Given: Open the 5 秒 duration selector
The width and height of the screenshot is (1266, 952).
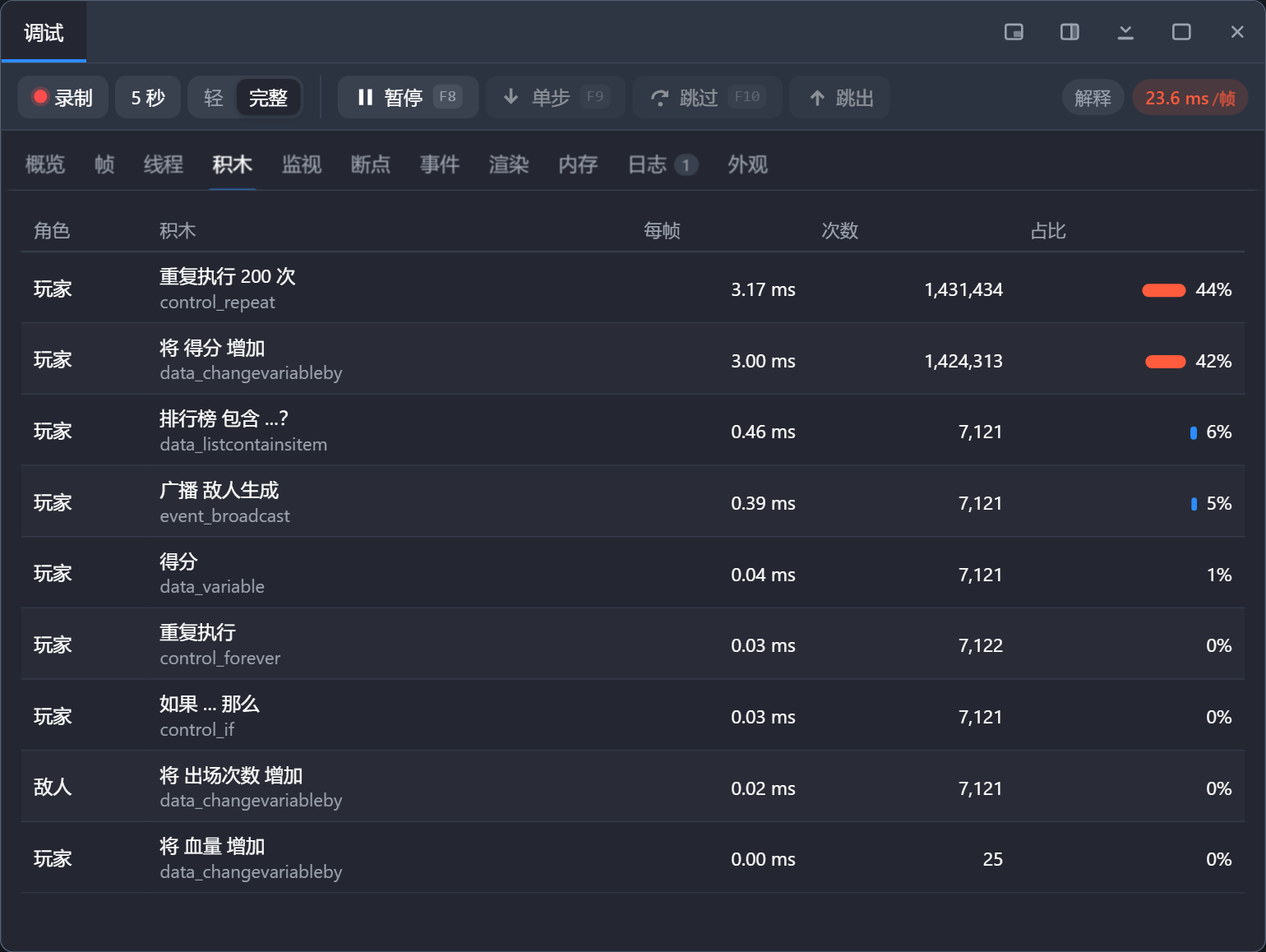Looking at the screenshot, I should [148, 98].
